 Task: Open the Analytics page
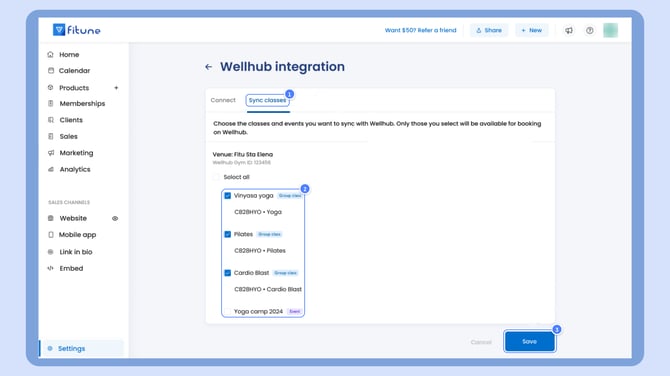[x=75, y=169]
